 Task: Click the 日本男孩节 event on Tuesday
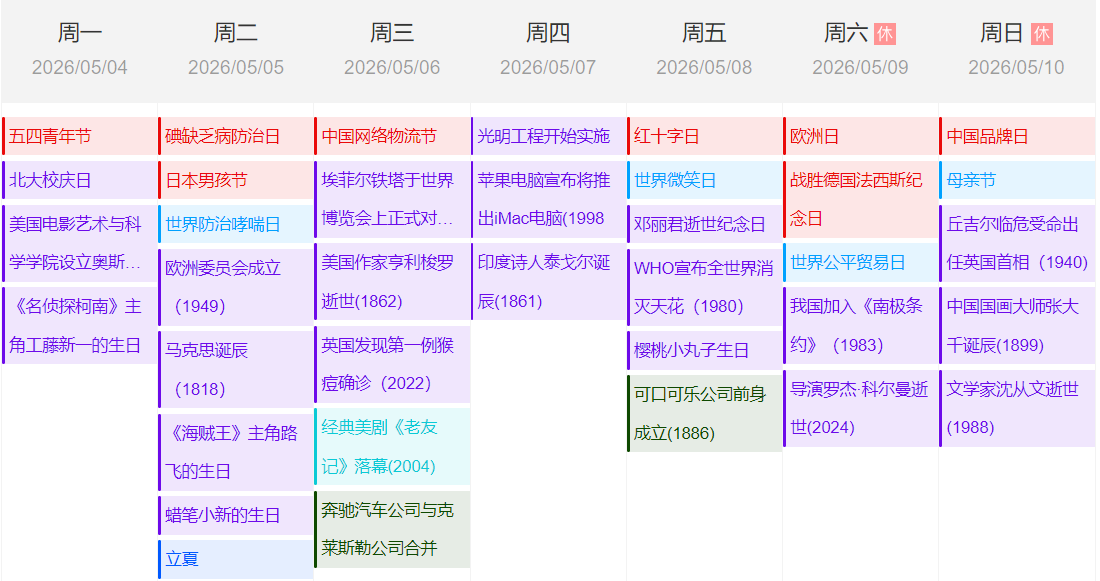236,180
